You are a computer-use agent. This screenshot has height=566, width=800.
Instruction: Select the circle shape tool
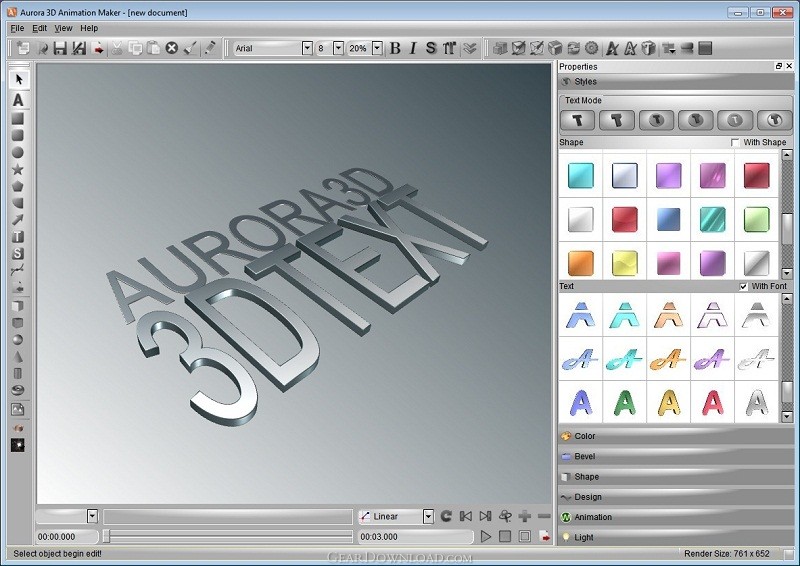[x=18, y=152]
